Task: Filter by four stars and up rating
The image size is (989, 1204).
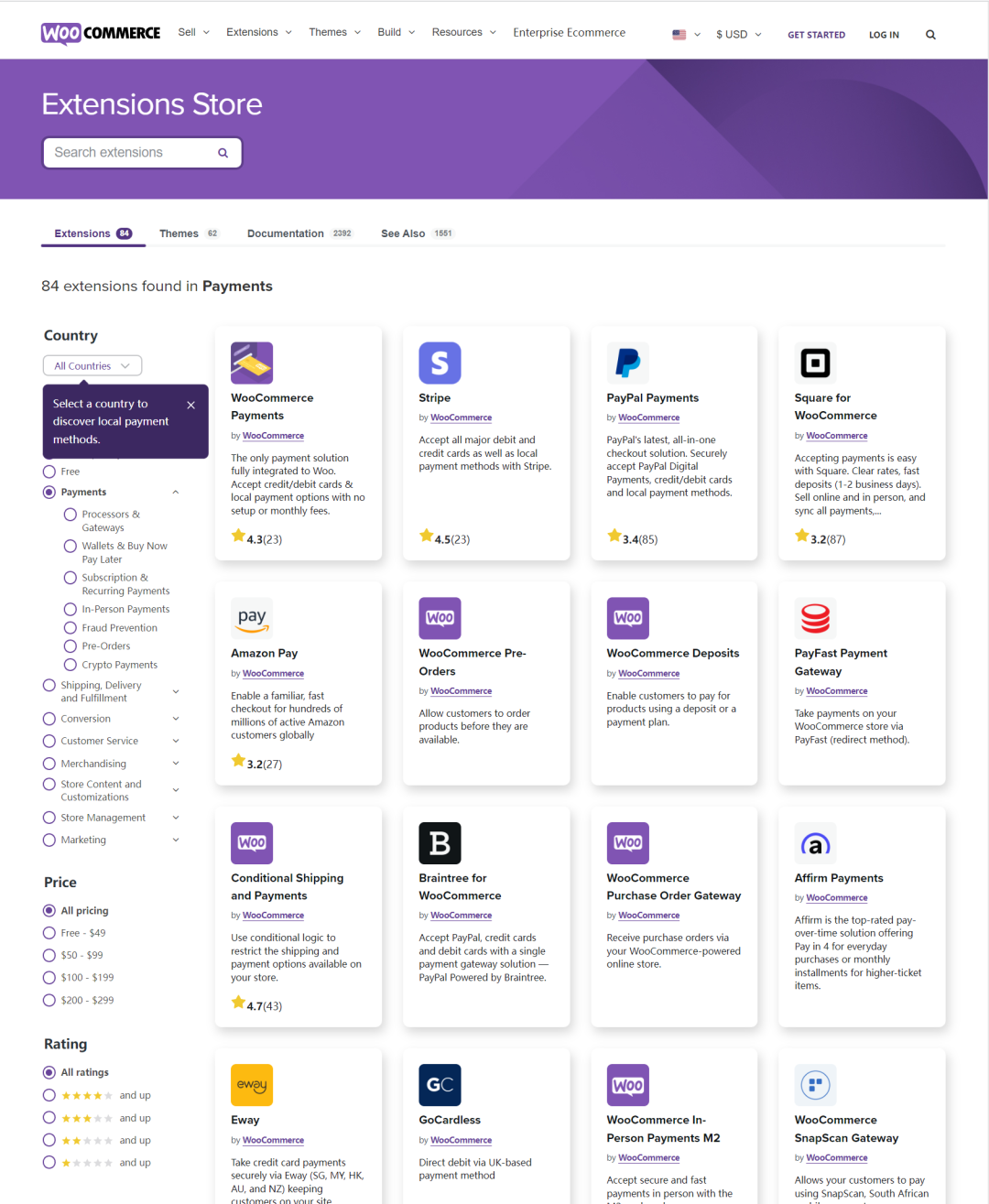Action: click(x=49, y=1094)
